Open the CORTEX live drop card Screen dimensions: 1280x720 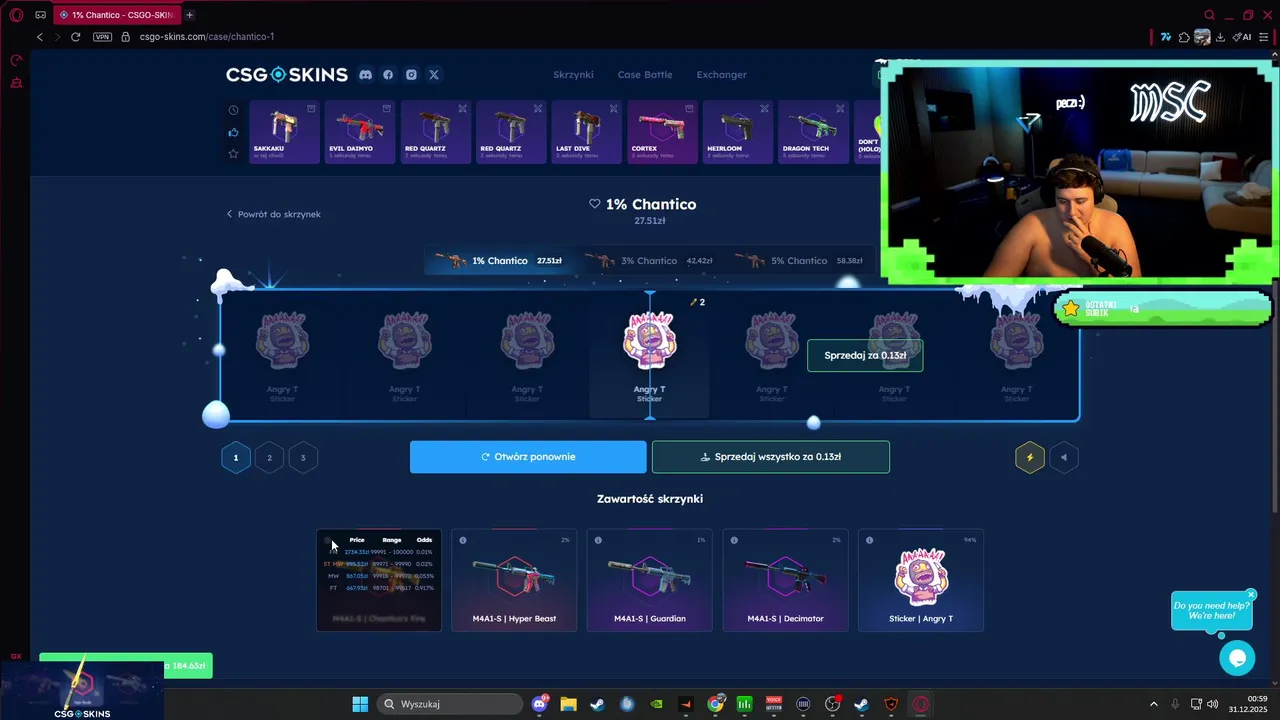coord(662,132)
